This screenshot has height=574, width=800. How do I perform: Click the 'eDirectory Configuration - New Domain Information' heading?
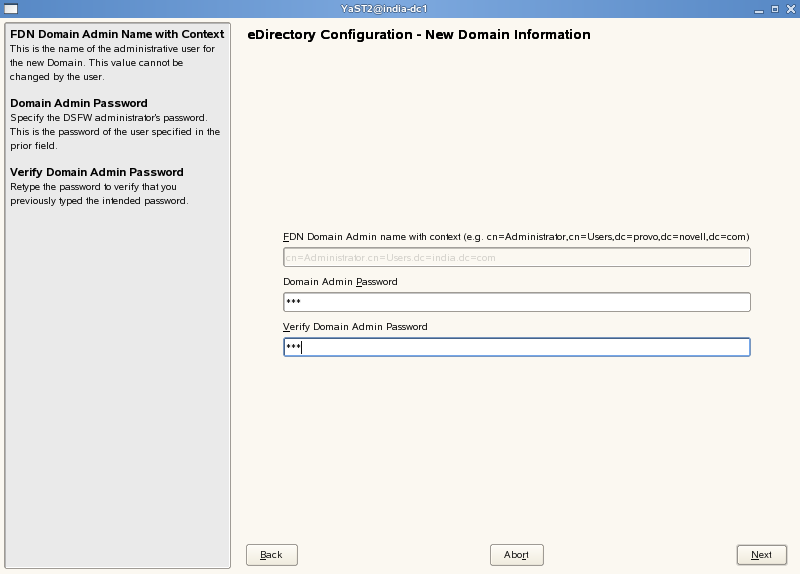[419, 35]
